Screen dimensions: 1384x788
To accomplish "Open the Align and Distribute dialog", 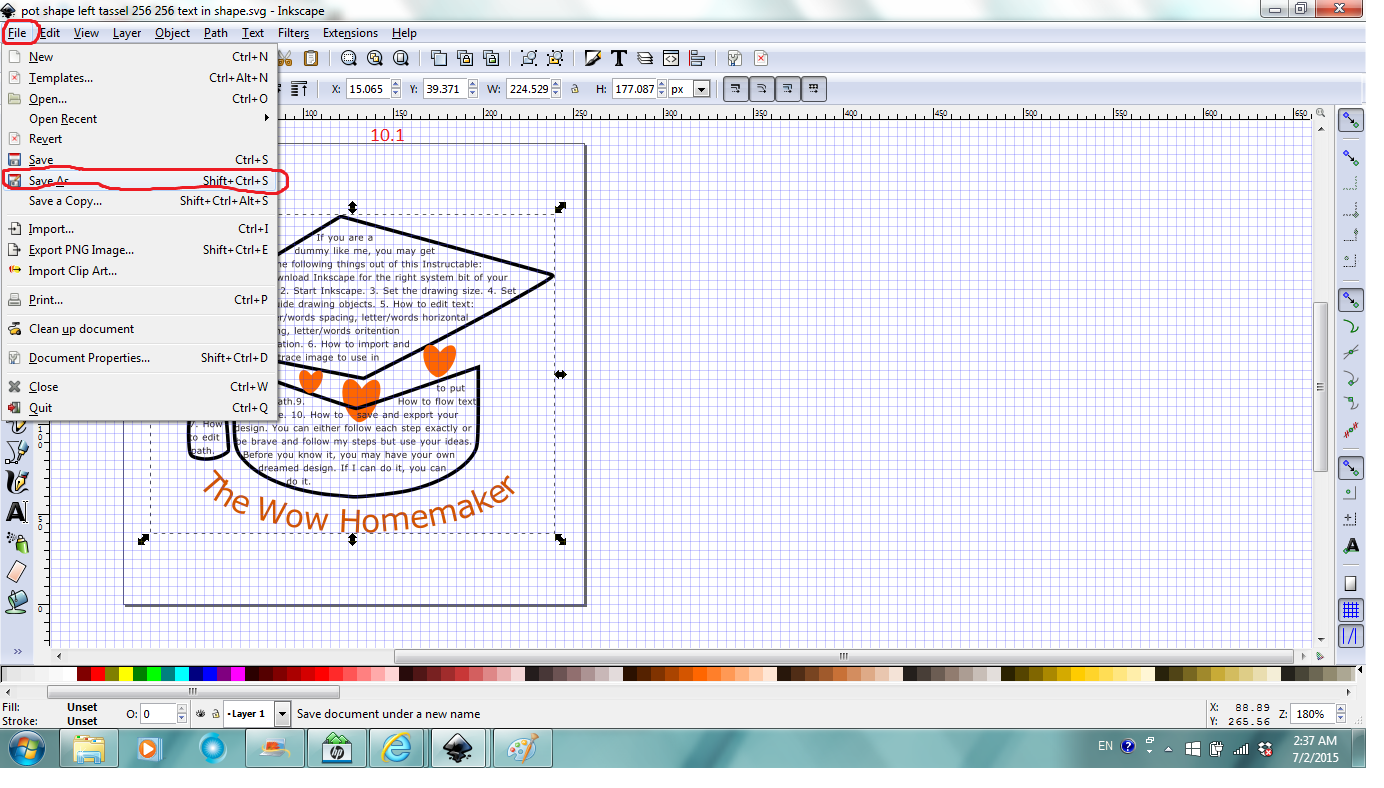I will [699, 58].
